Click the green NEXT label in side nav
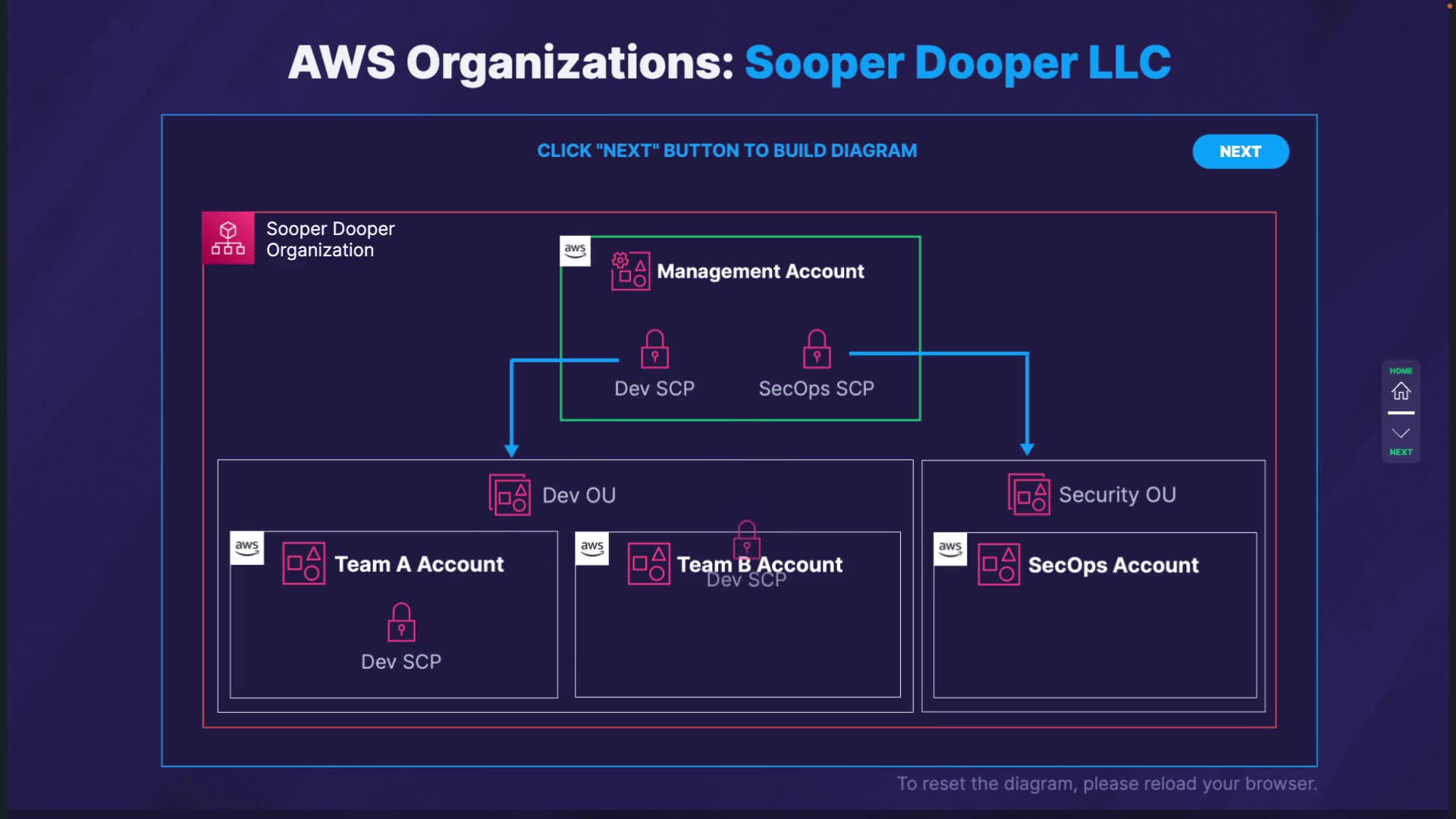 [x=1401, y=452]
